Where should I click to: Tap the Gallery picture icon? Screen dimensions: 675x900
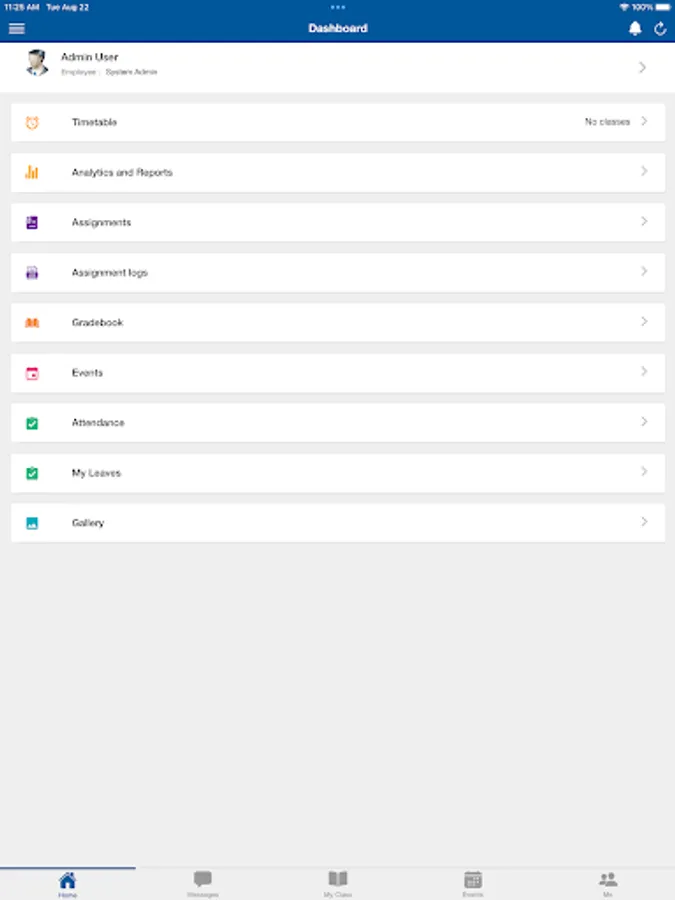(x=32, y=523)
